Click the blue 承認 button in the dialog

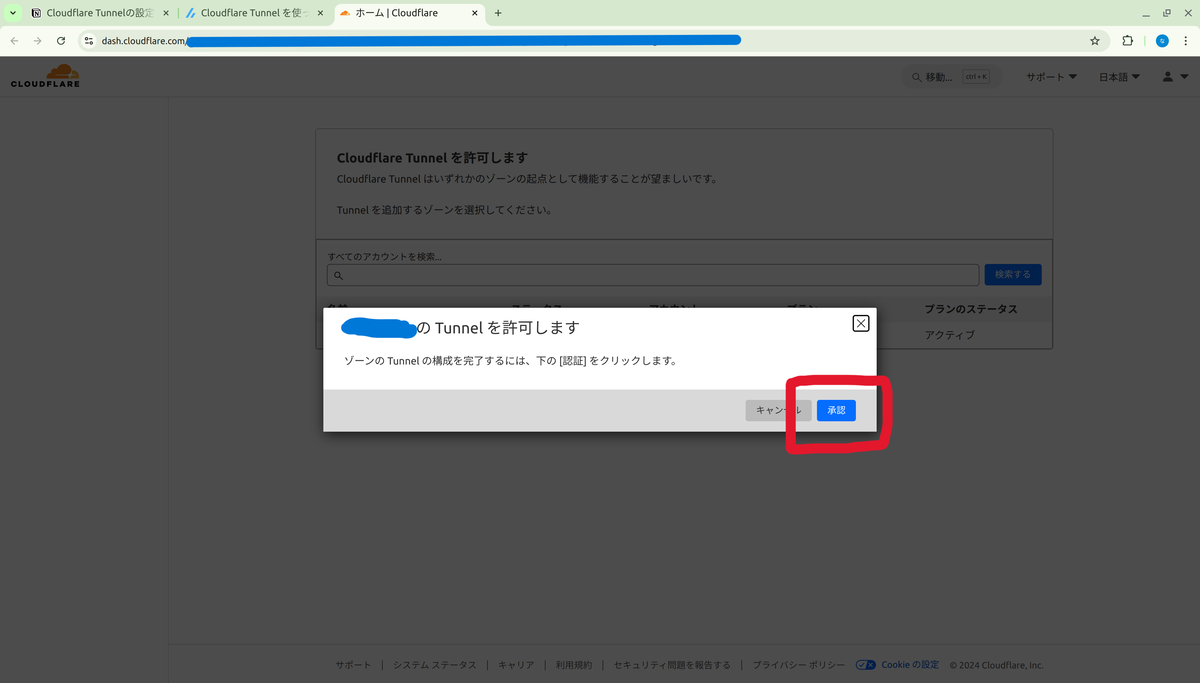click(x=836, y=410)
